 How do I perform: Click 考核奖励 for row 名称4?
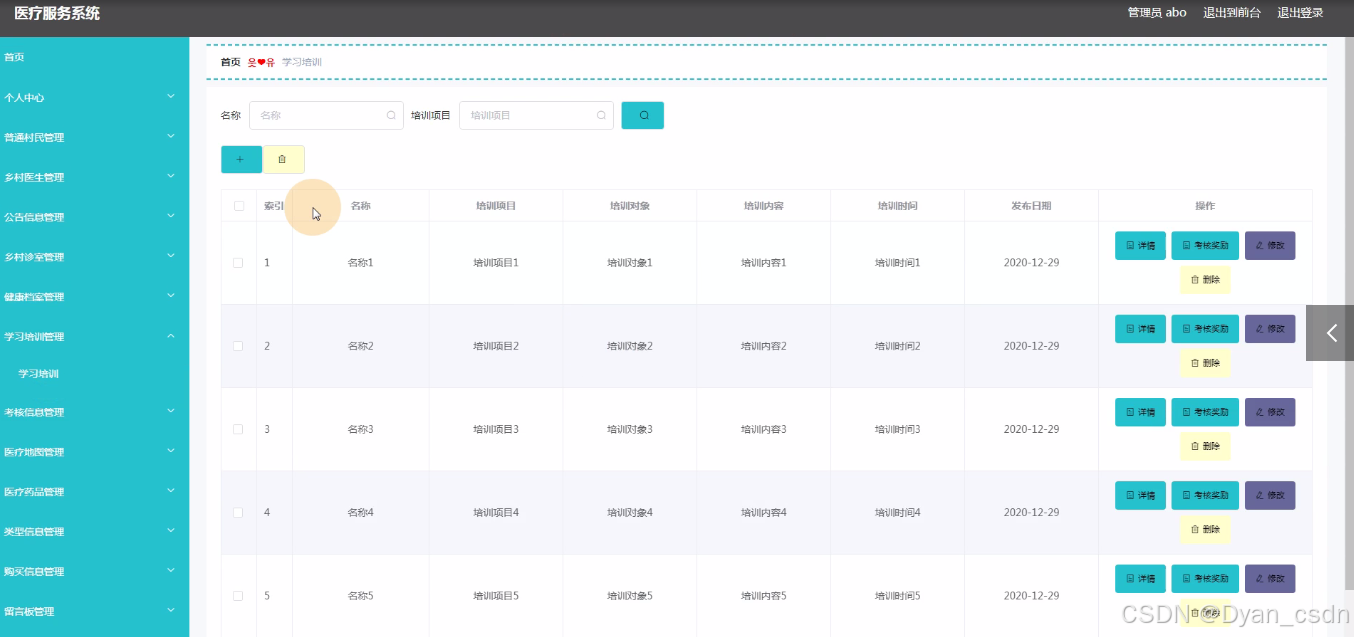coord(1205,494)
